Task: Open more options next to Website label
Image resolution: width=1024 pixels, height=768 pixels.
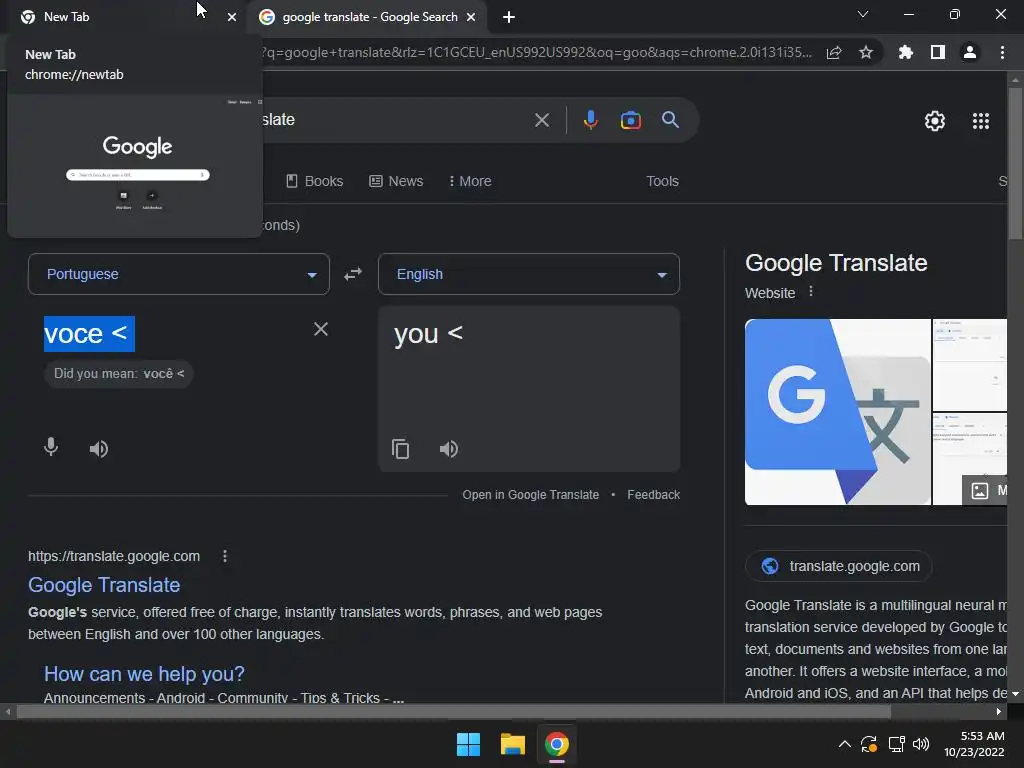Action: click(x=810, y=291)
